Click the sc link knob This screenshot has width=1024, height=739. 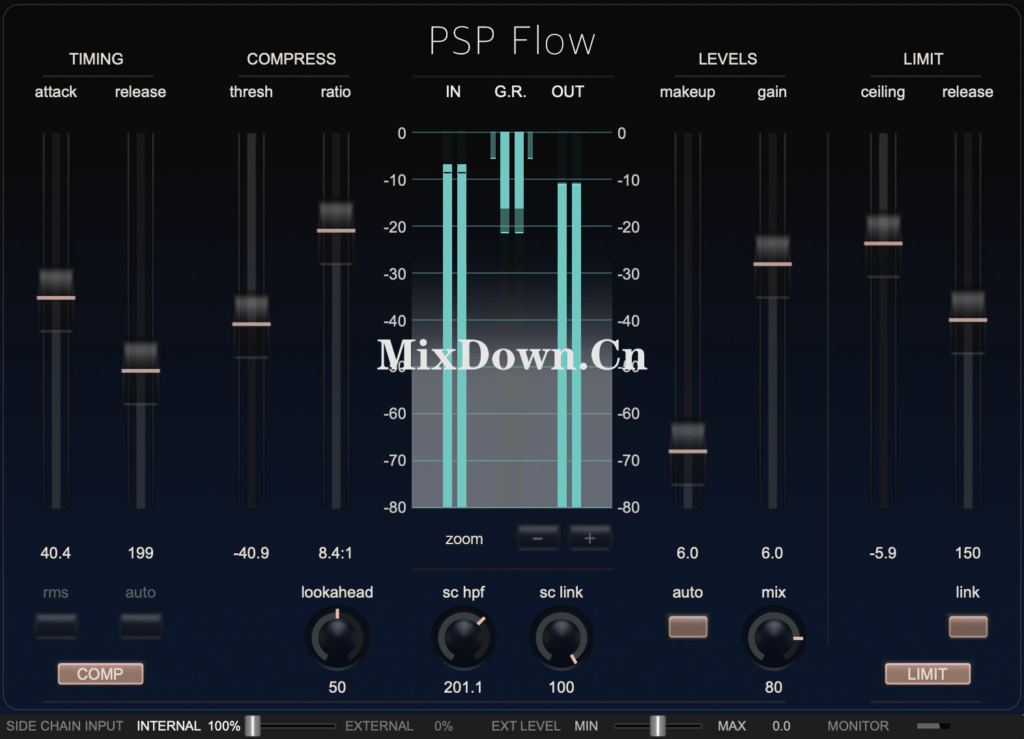561,638
